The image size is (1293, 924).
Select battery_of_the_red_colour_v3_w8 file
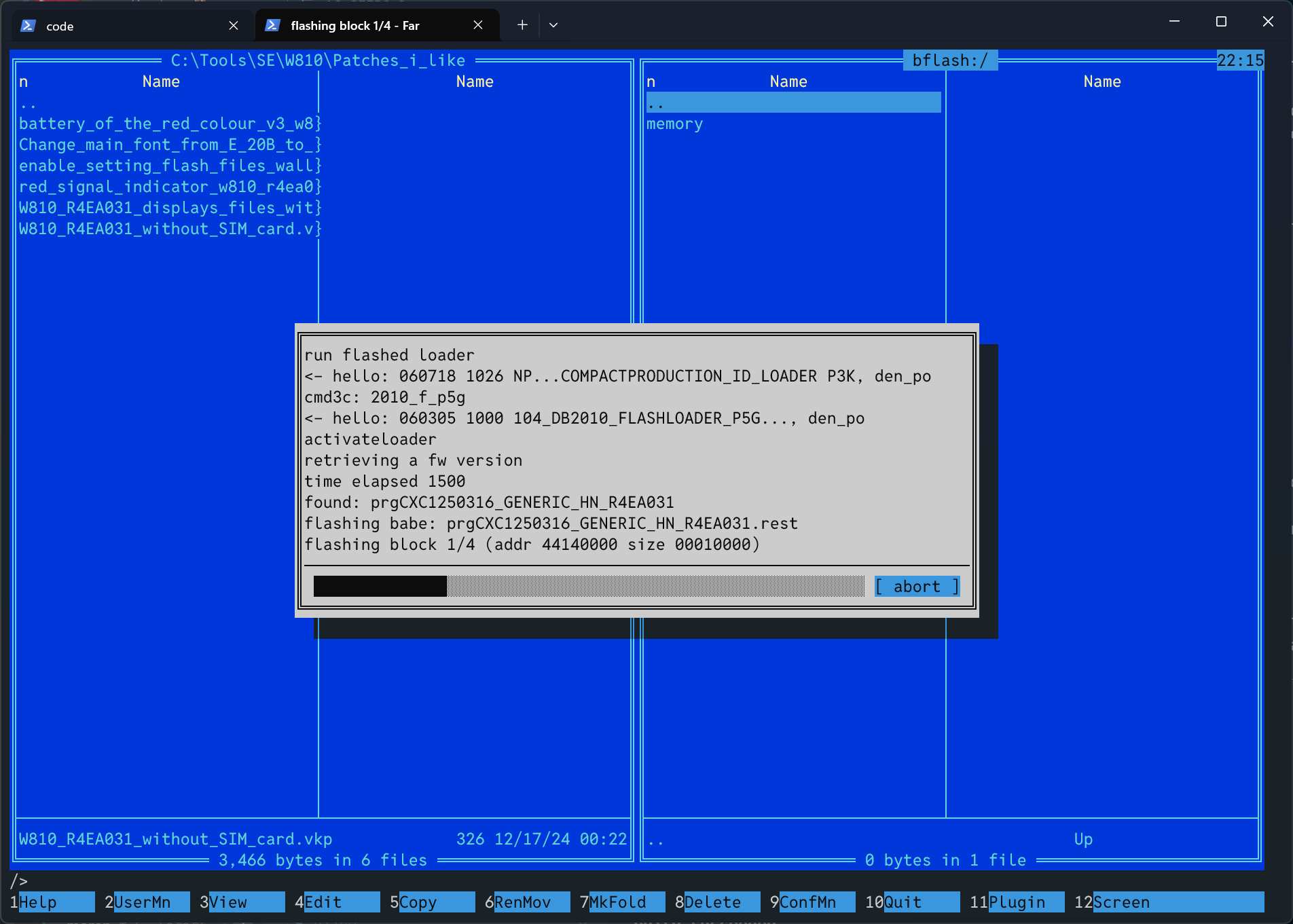(x=170, y=124)
